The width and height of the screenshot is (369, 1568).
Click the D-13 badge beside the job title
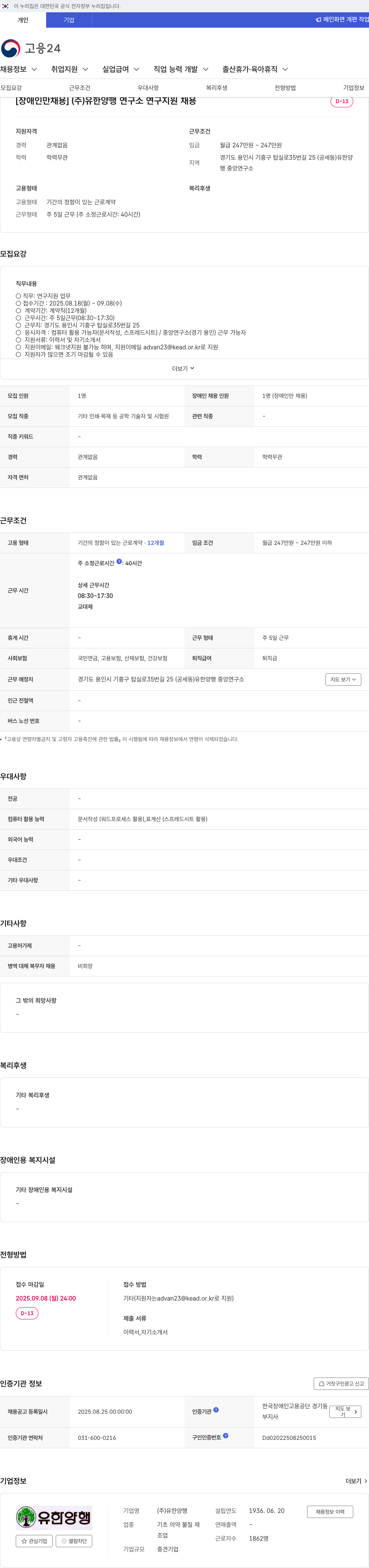(x=342, y=101)
